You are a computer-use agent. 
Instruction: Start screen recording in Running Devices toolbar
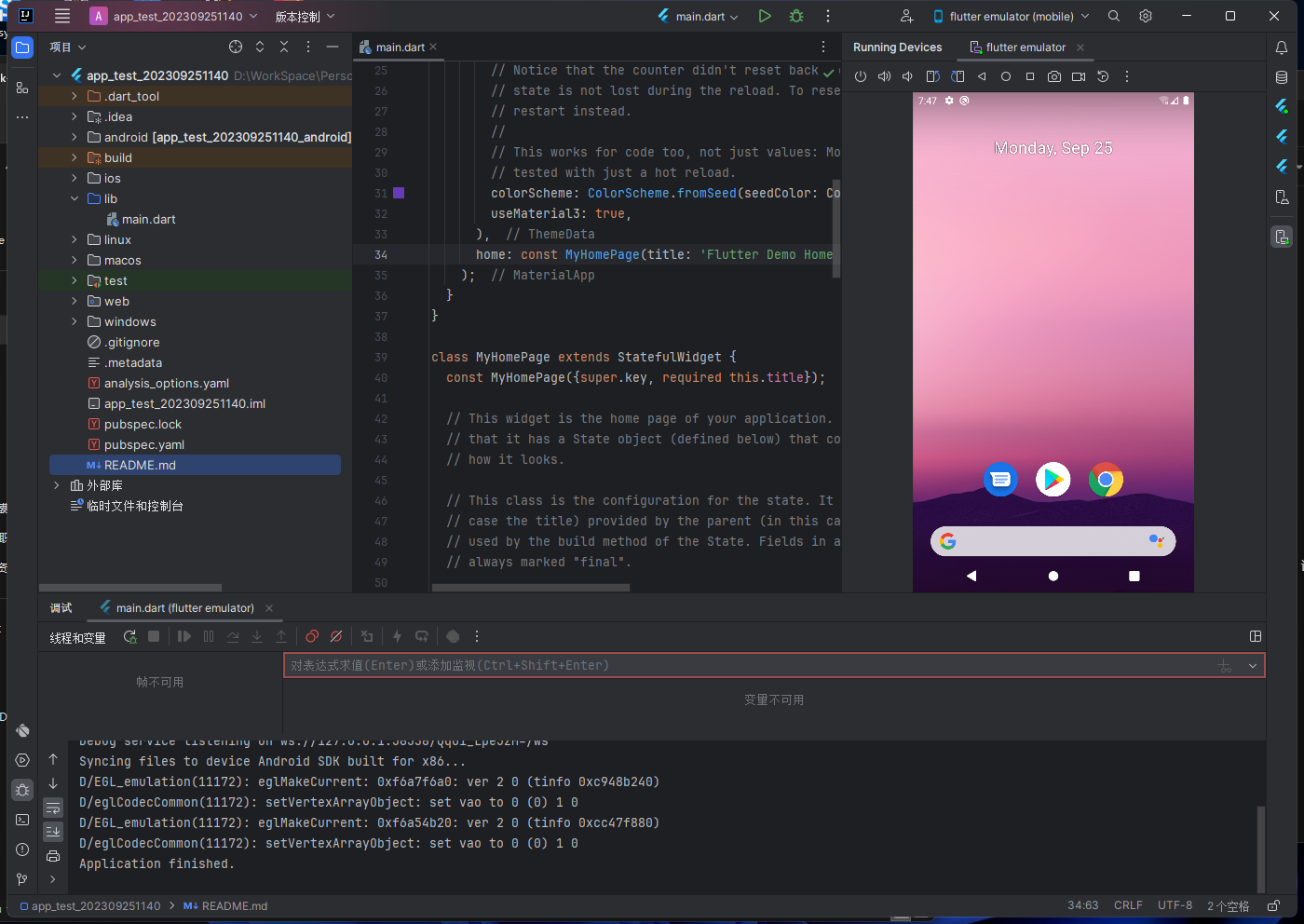(x=1079, y=76)
